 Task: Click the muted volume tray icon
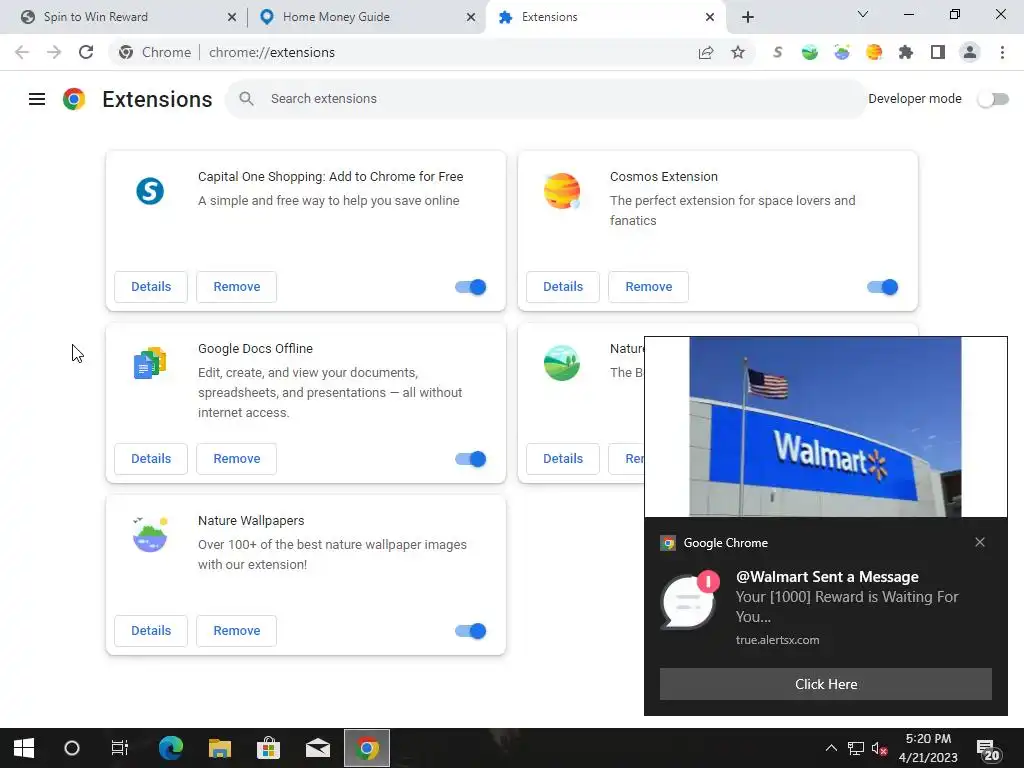coord(880,748)
